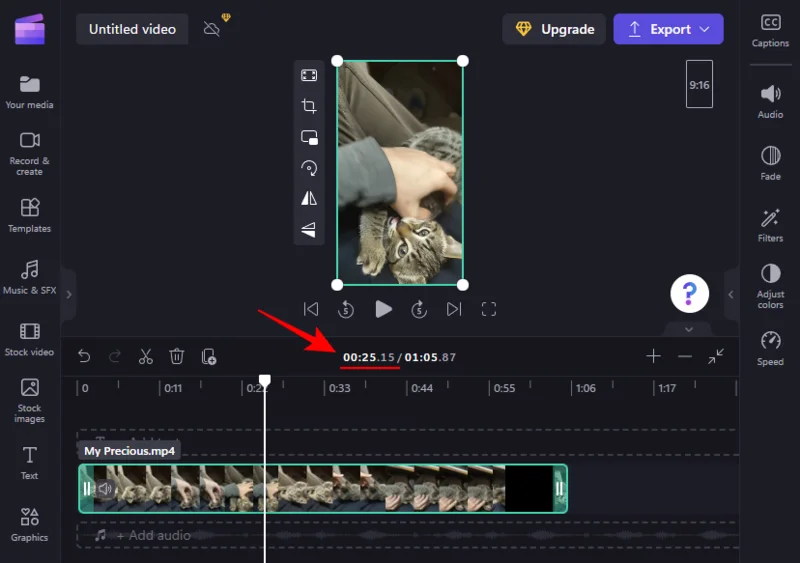The width and height of the screenshot is (800, 563).
Task: Select the cat video preview canvas
Action: 400,173
